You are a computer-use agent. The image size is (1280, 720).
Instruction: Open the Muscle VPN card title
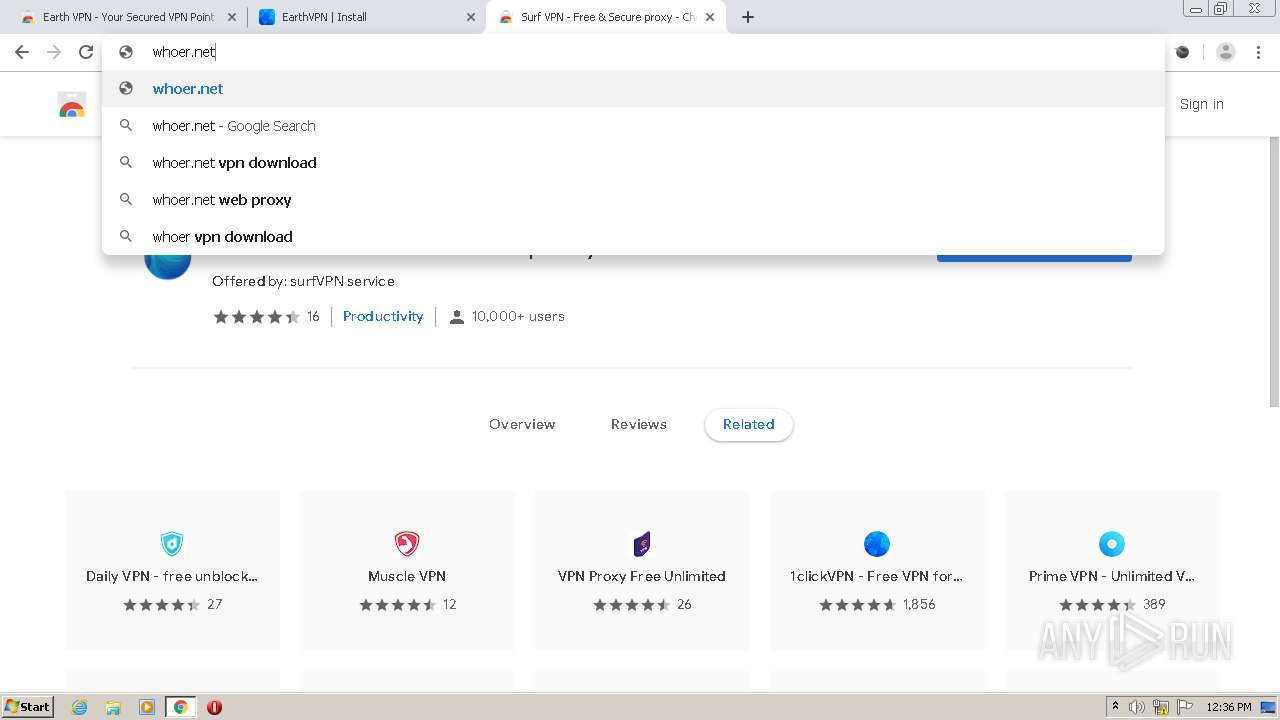coord(407,576)
